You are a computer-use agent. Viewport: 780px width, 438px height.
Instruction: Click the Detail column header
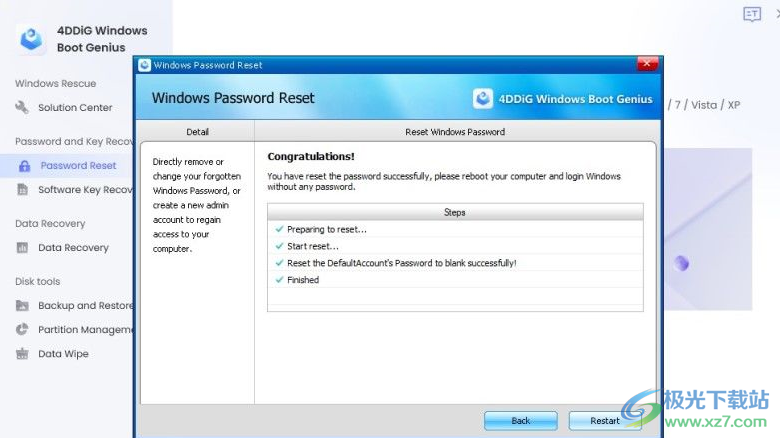point(197,132)
